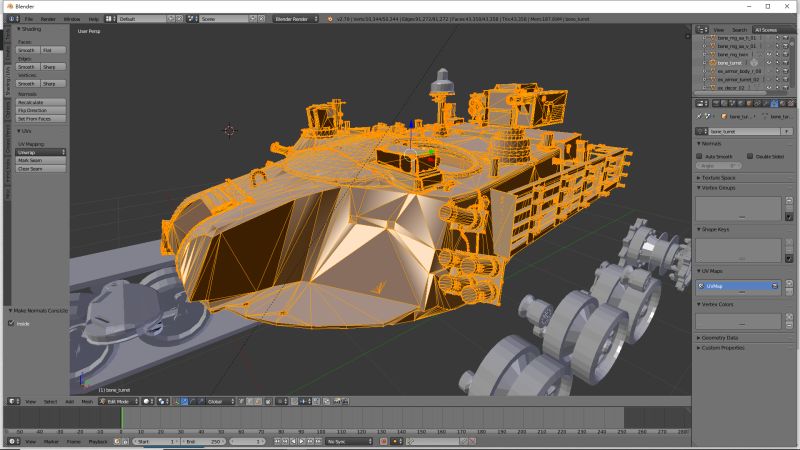The image size is (800, 450).
Task: Play the animation forward
Action: (302, 441)
